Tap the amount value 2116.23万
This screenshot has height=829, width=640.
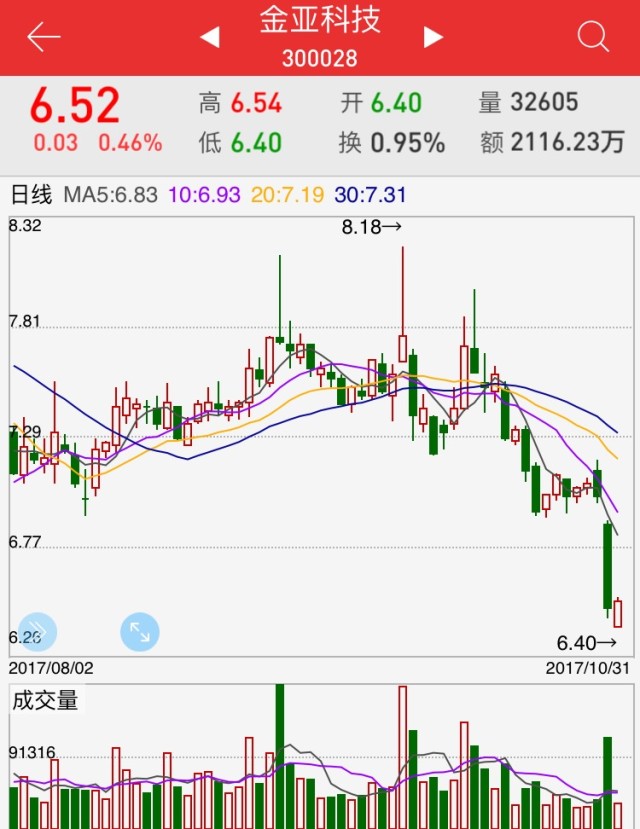point(568,142)
